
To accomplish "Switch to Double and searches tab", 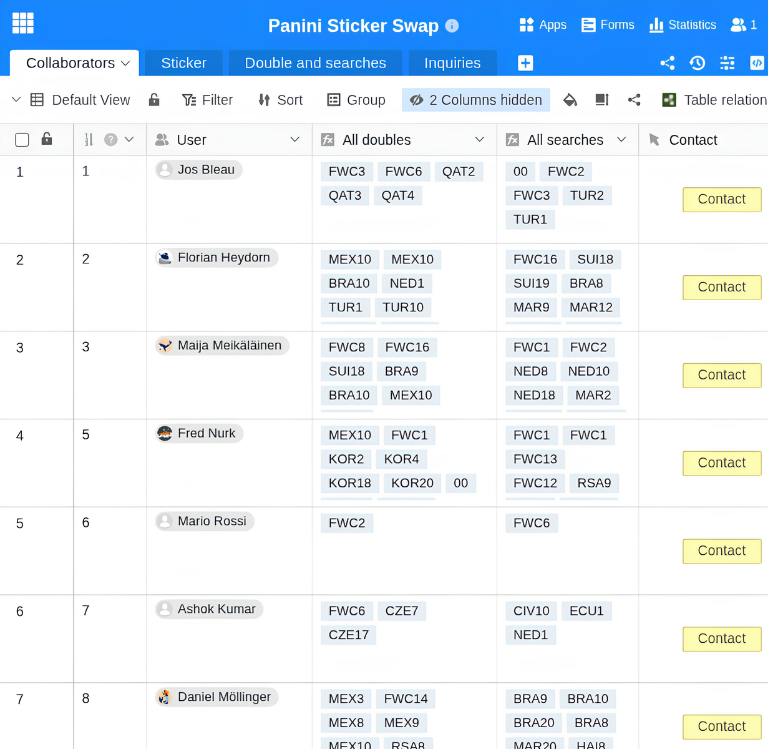I will [x=315, y=63].
